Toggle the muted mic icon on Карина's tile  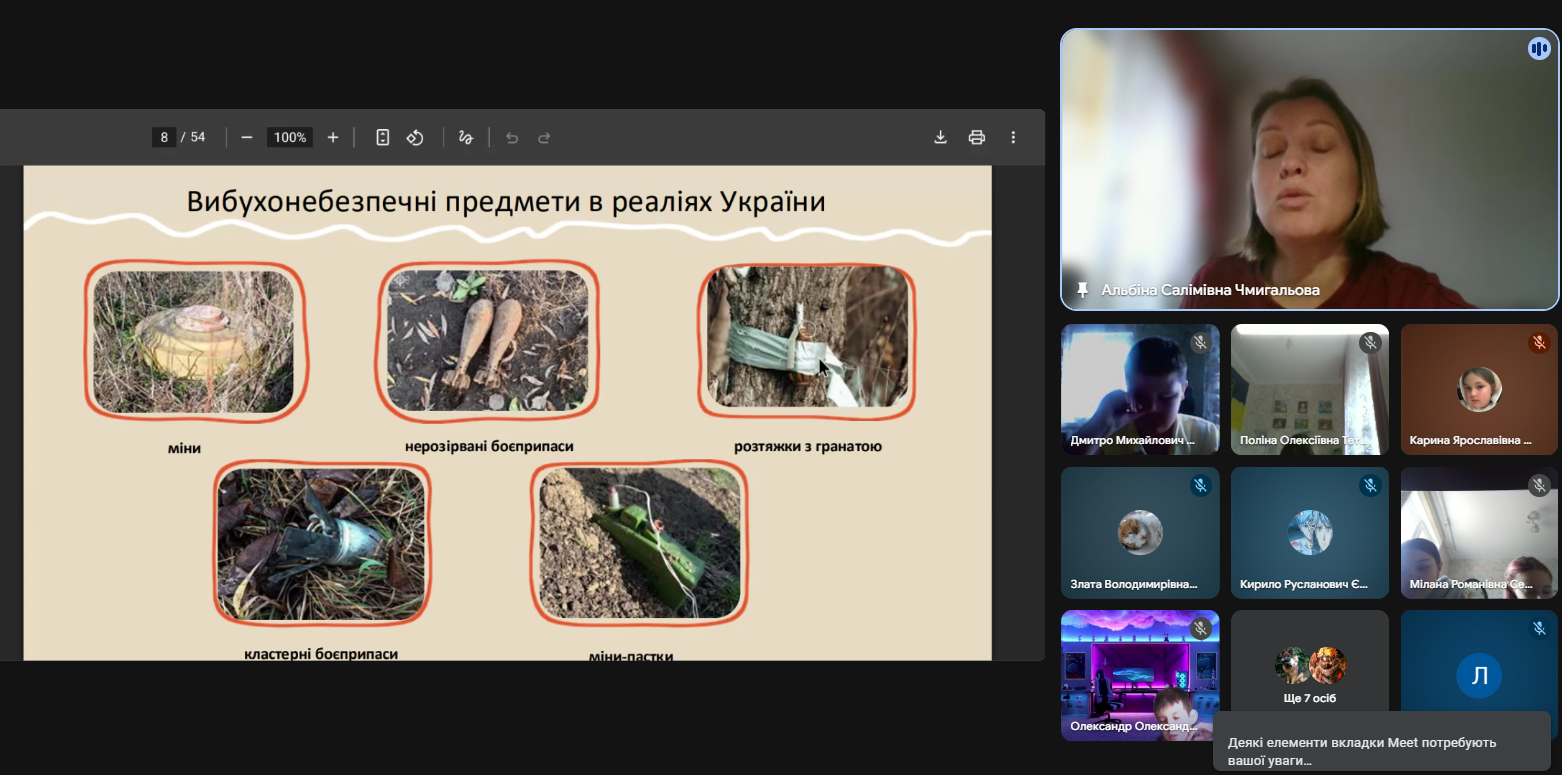[x=1537, y=341]
